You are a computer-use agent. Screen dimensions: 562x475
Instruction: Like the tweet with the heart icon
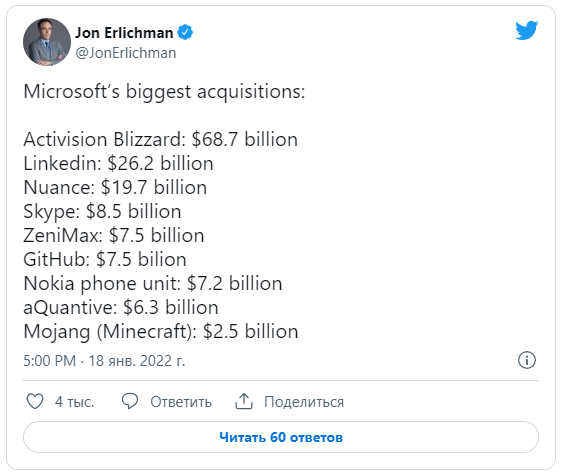(35, 402)
